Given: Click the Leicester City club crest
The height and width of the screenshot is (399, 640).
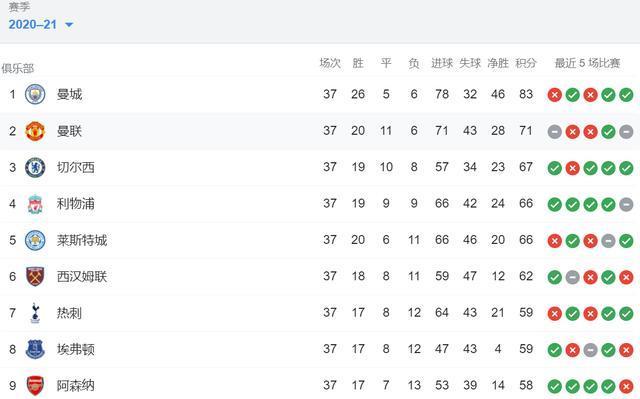Looking at the screenshot, I should [35, 240].
